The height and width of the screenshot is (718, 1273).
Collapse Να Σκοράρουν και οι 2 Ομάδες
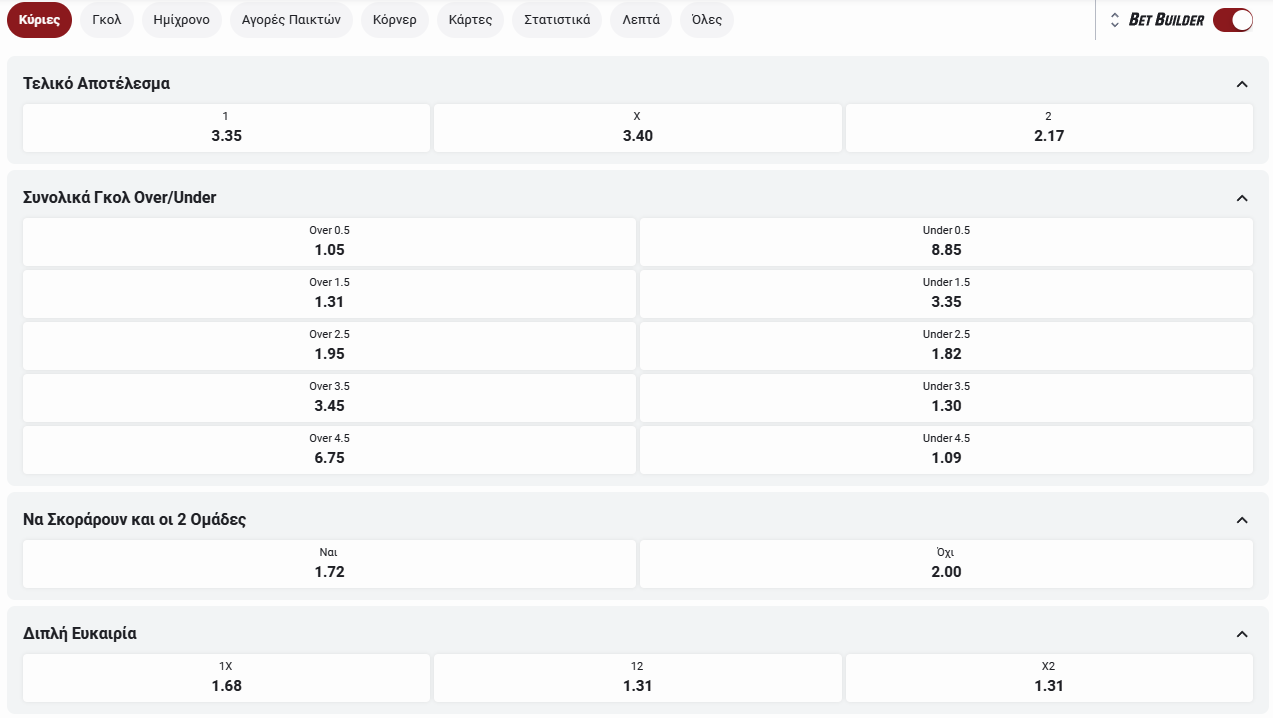(1242, 520)
